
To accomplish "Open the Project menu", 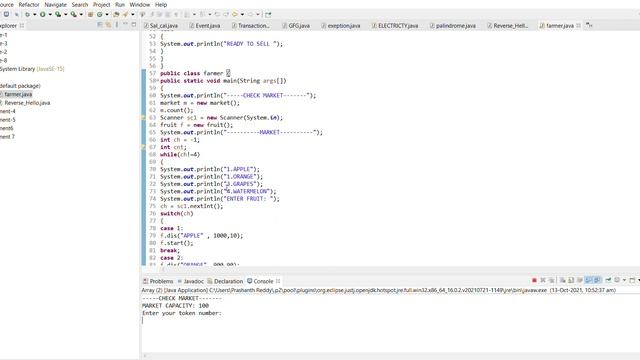I will (x=102, y=4).
